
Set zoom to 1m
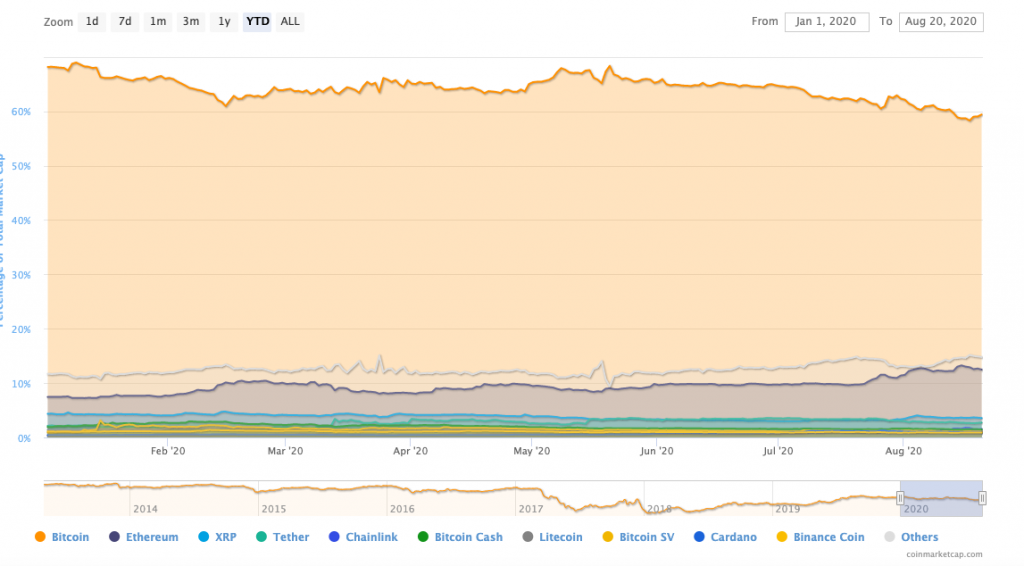pos(158,22)
